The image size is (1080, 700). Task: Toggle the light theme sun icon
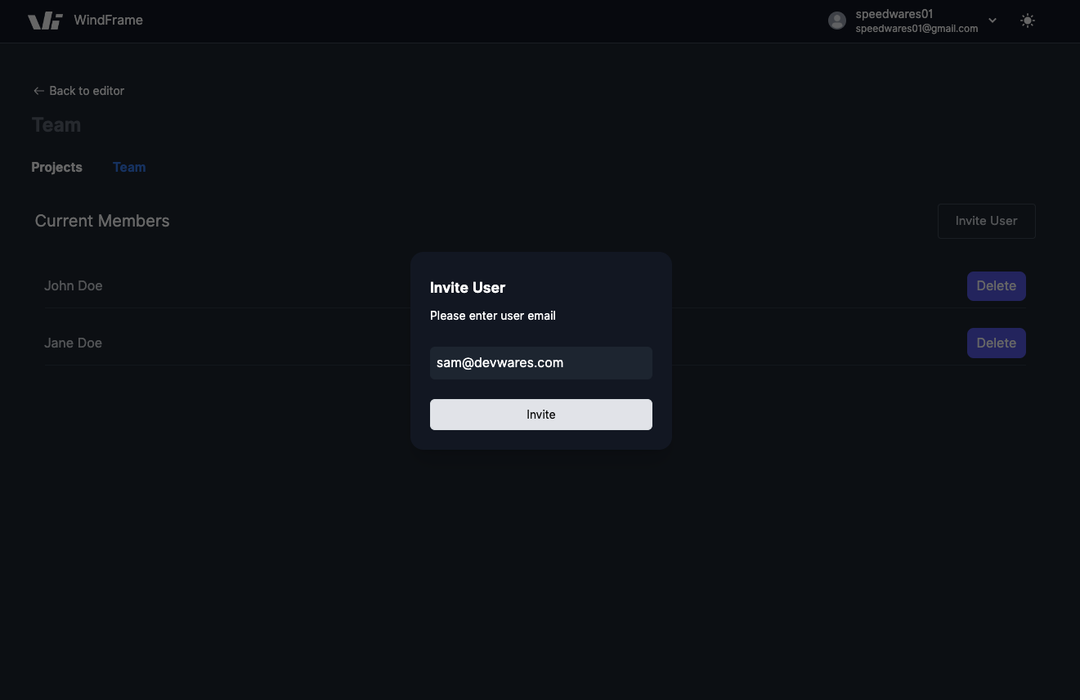click(1027, 21)
